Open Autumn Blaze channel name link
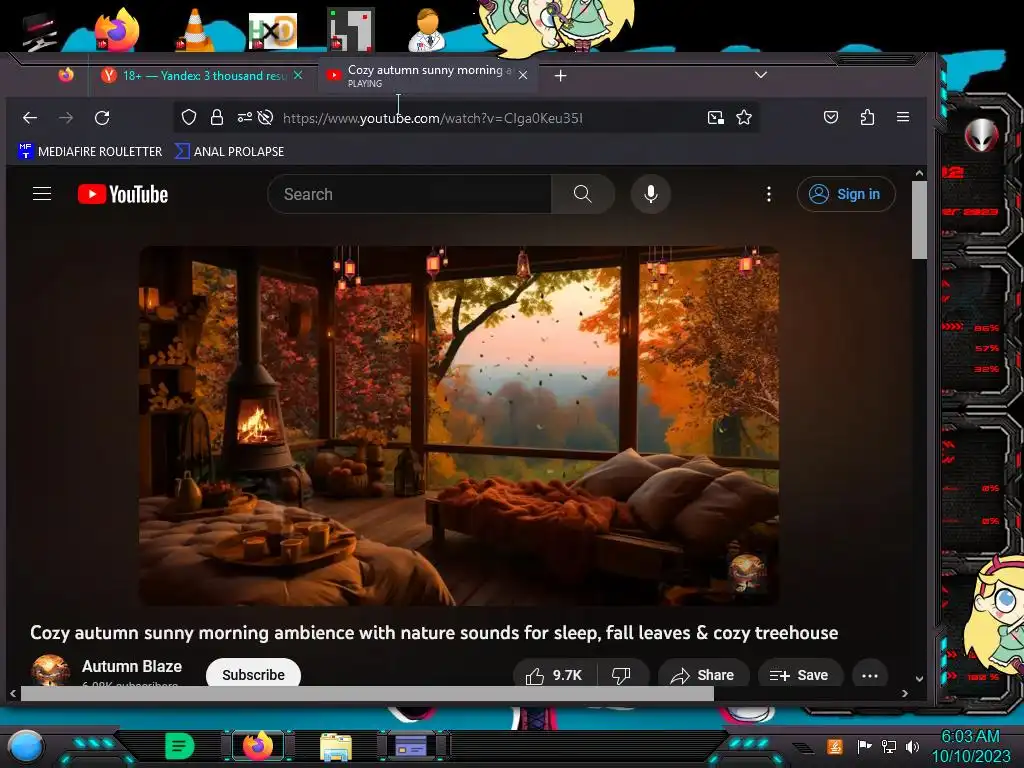Viewport: 1024px width, 768px height. [132, 666]
